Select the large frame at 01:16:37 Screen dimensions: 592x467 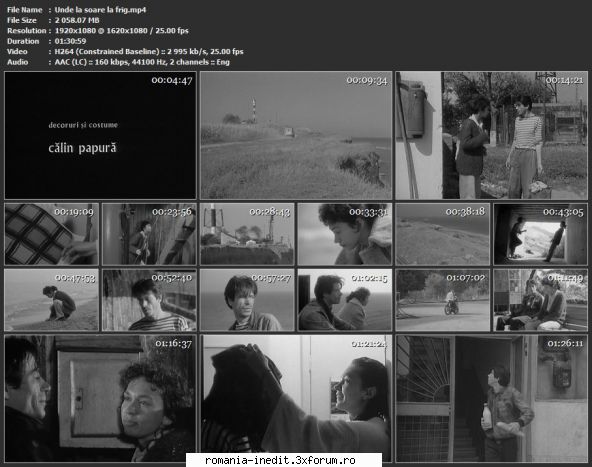[100, 398]
